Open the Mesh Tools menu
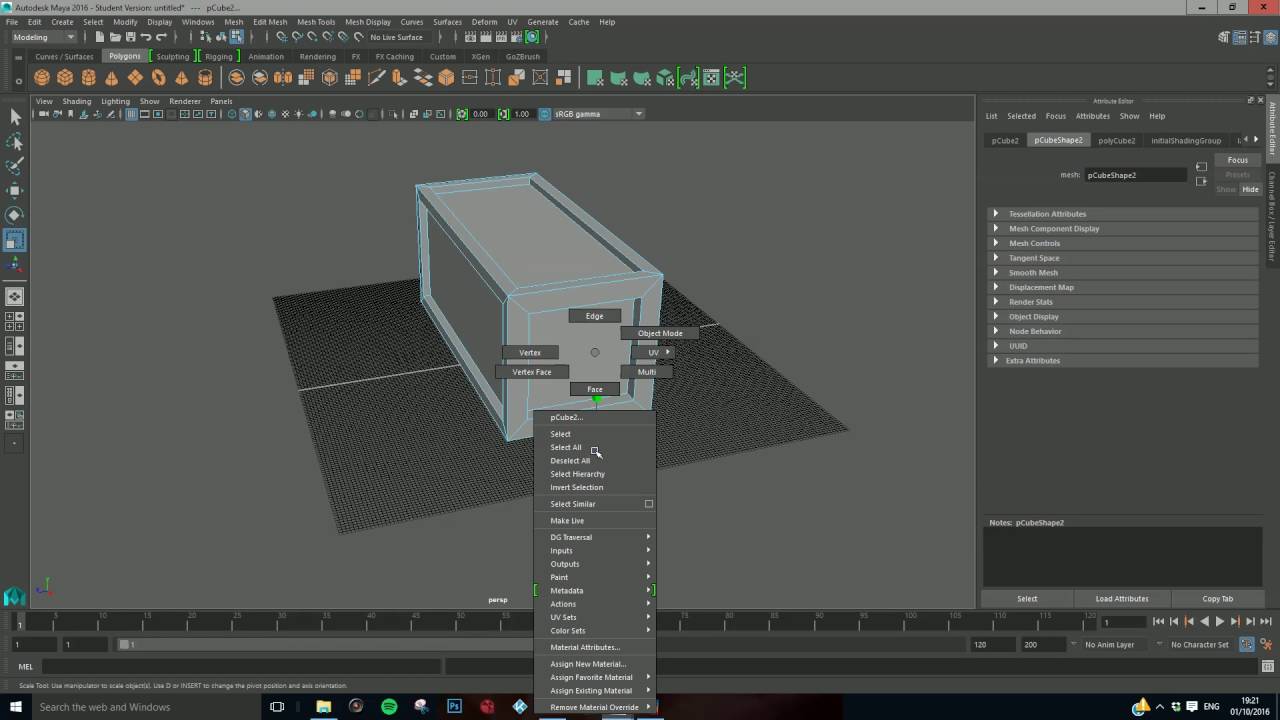This screenshot has height=720, width=1280. coord(316,22)
